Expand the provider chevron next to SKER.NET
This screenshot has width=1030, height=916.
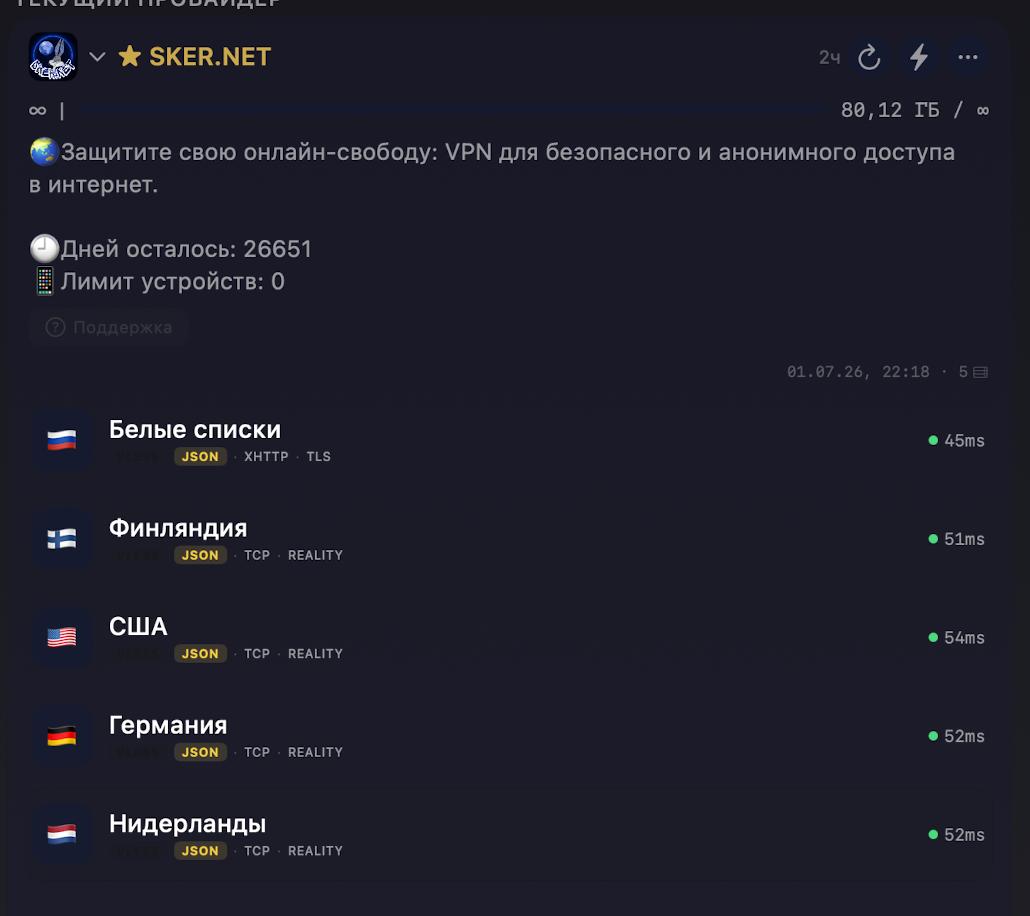click(97, 57)
